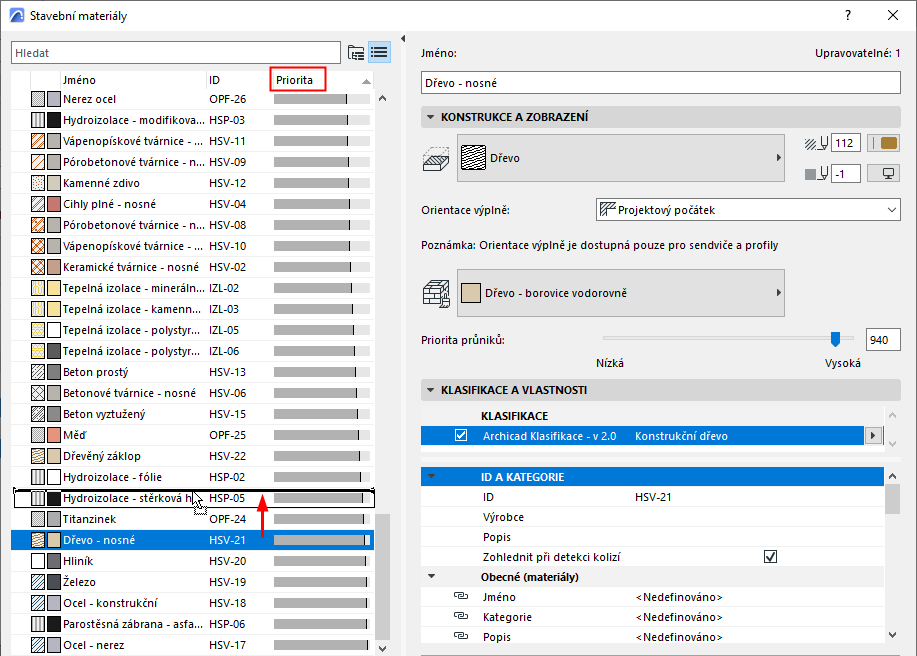The image size is (917, 656).
Task: Collapse the KLASIFIKACE A VLASTNOSTI section
Action: pyautogui.click(x=430, y=390)
